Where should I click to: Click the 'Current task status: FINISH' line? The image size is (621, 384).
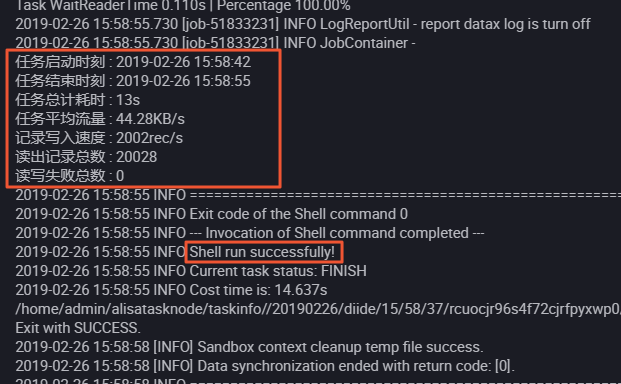191,271
